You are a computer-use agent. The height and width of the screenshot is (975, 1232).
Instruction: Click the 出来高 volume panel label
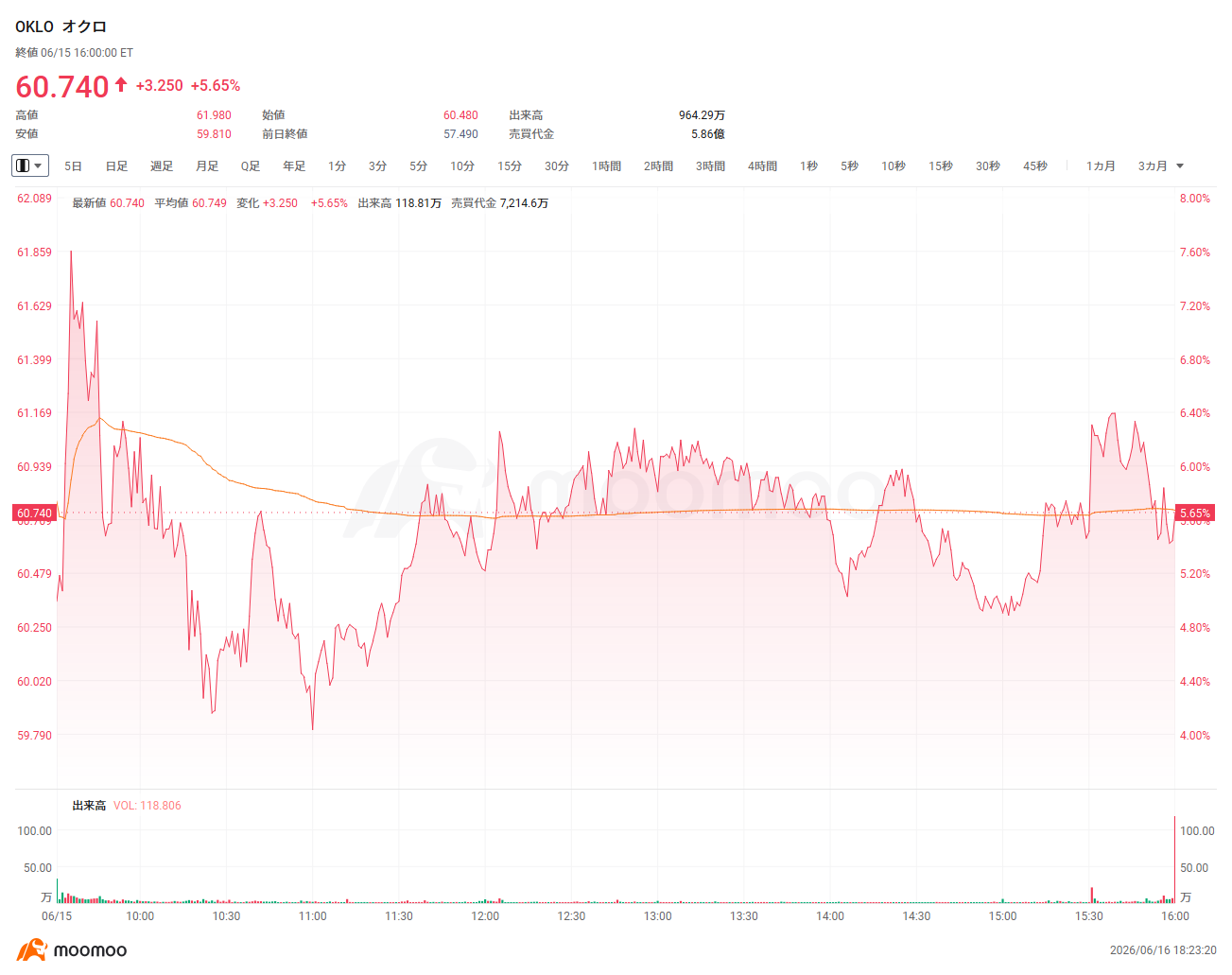pos(89,806)
